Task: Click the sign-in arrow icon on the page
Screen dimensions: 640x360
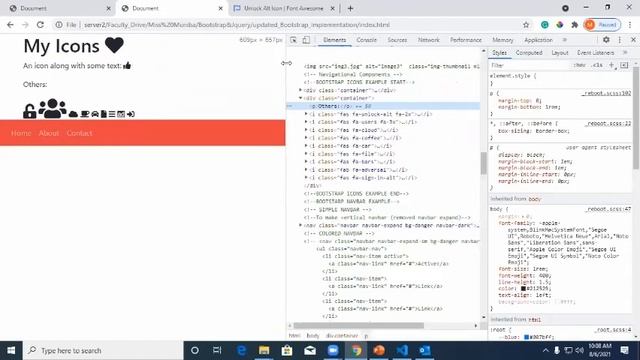Action: coord(131,114)
